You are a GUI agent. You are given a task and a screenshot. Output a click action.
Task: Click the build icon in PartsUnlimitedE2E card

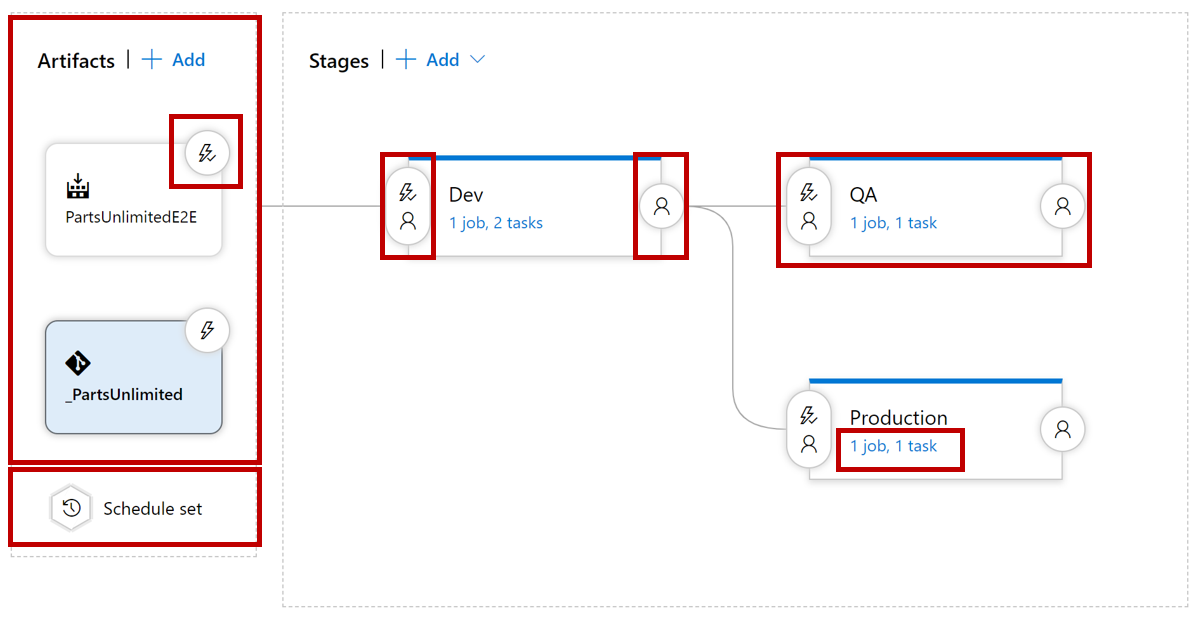pyautogui.click(x=78, y=186)
